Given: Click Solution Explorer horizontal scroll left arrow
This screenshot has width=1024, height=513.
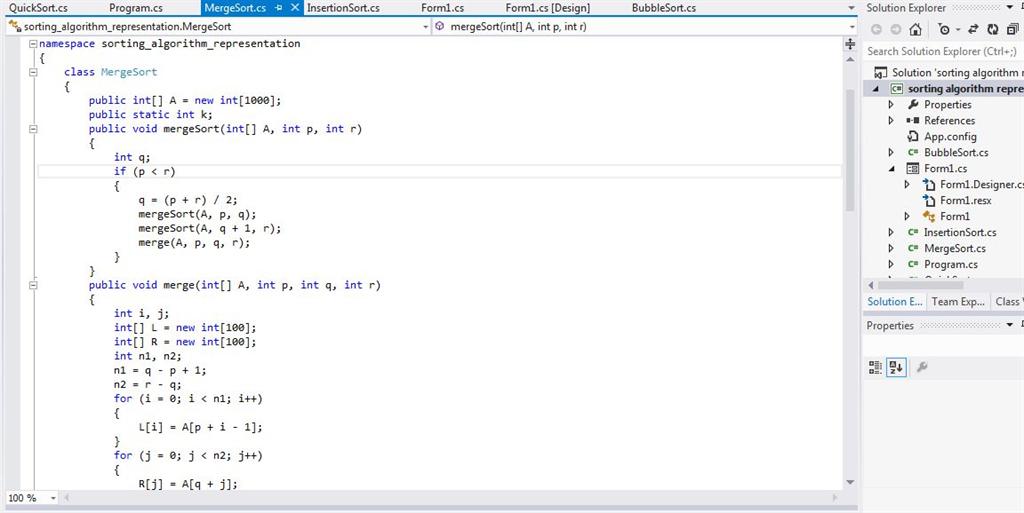Looking at the screenshot, I should coord(870,285).
